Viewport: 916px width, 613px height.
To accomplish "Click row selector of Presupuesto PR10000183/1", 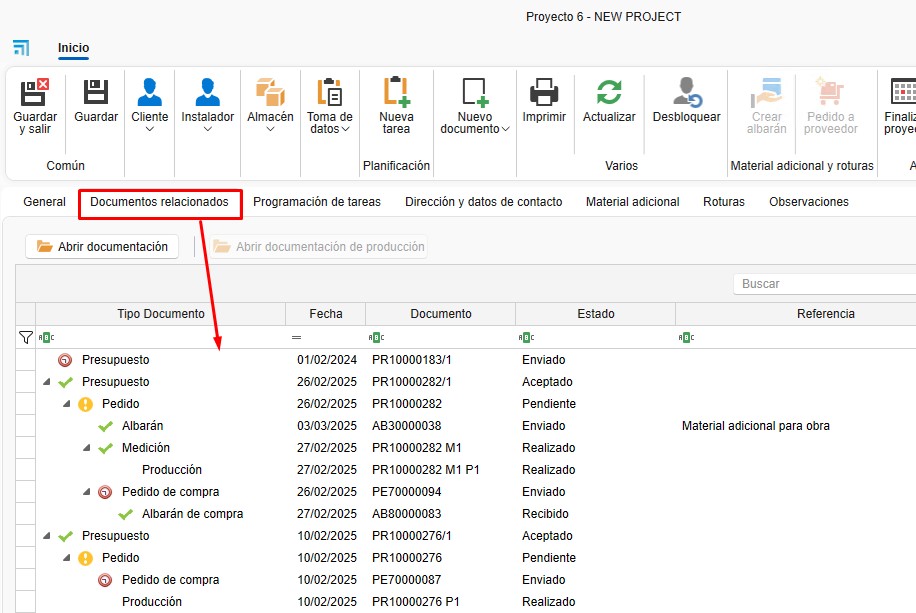I will point(25,360).
